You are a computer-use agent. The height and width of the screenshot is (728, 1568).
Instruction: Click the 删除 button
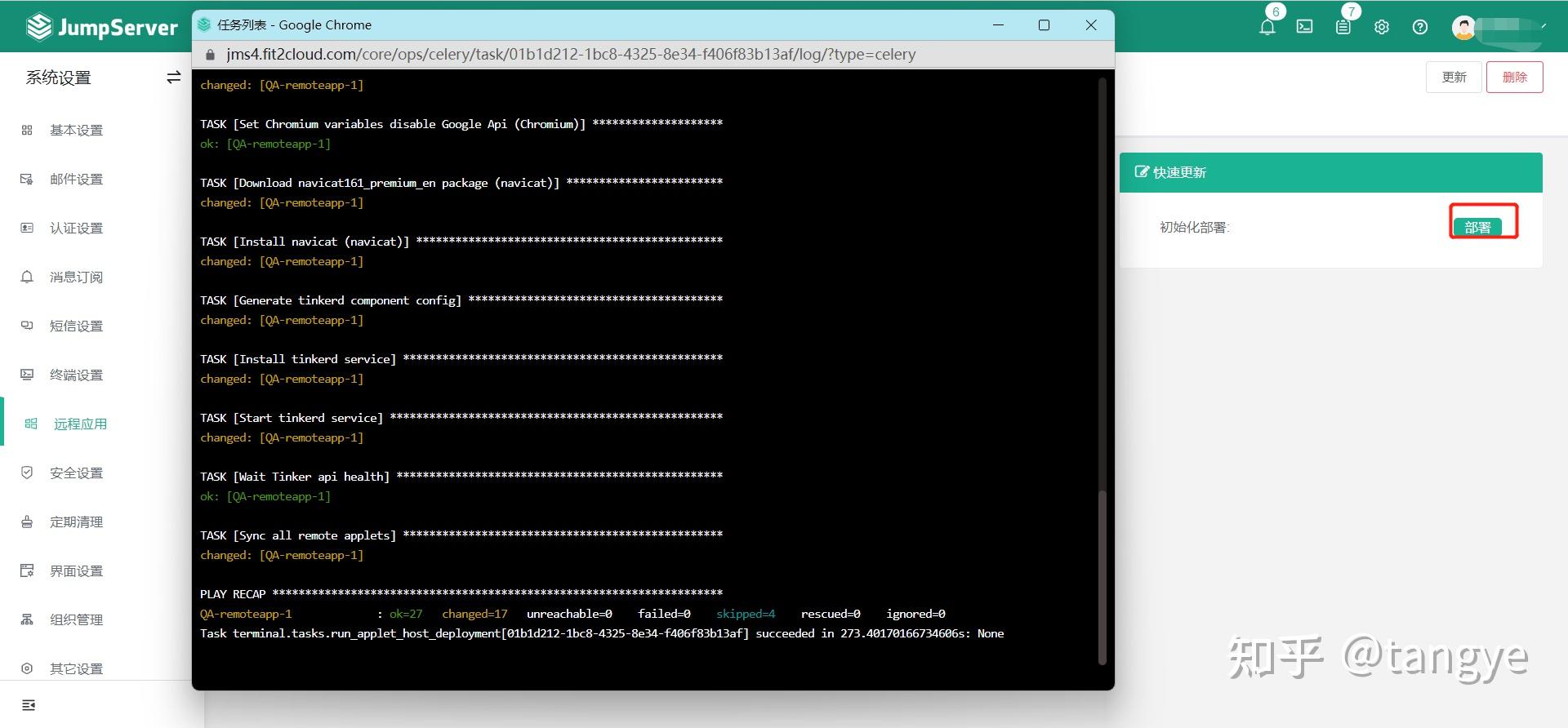1515,78
